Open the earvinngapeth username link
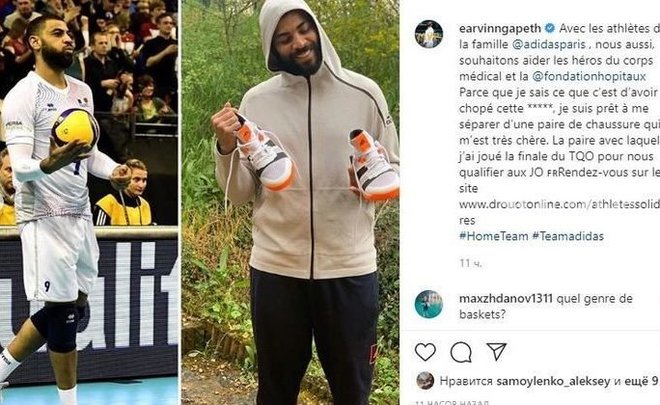Viewport: 660px width, 405px height. [x=500, y=29]
